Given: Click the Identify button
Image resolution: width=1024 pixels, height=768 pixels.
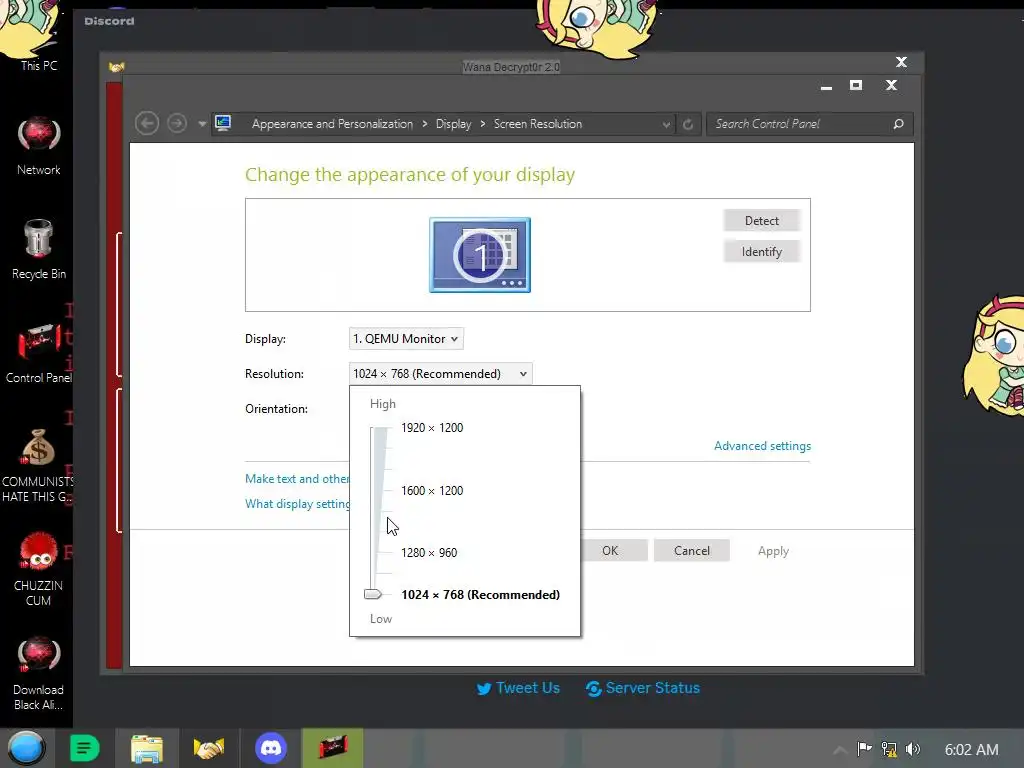Looking at the screenshot, I should 761,251.
